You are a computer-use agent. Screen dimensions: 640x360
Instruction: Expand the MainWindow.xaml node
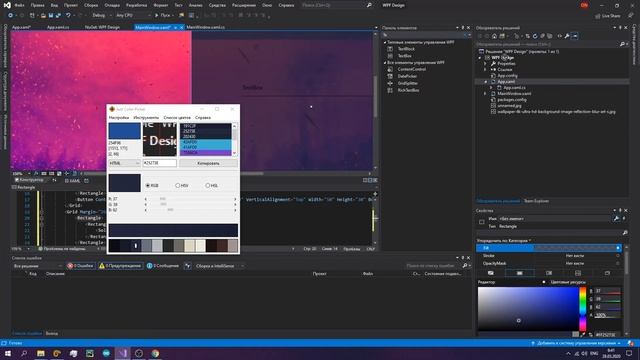pyautogui.click(x=485, y=94)
